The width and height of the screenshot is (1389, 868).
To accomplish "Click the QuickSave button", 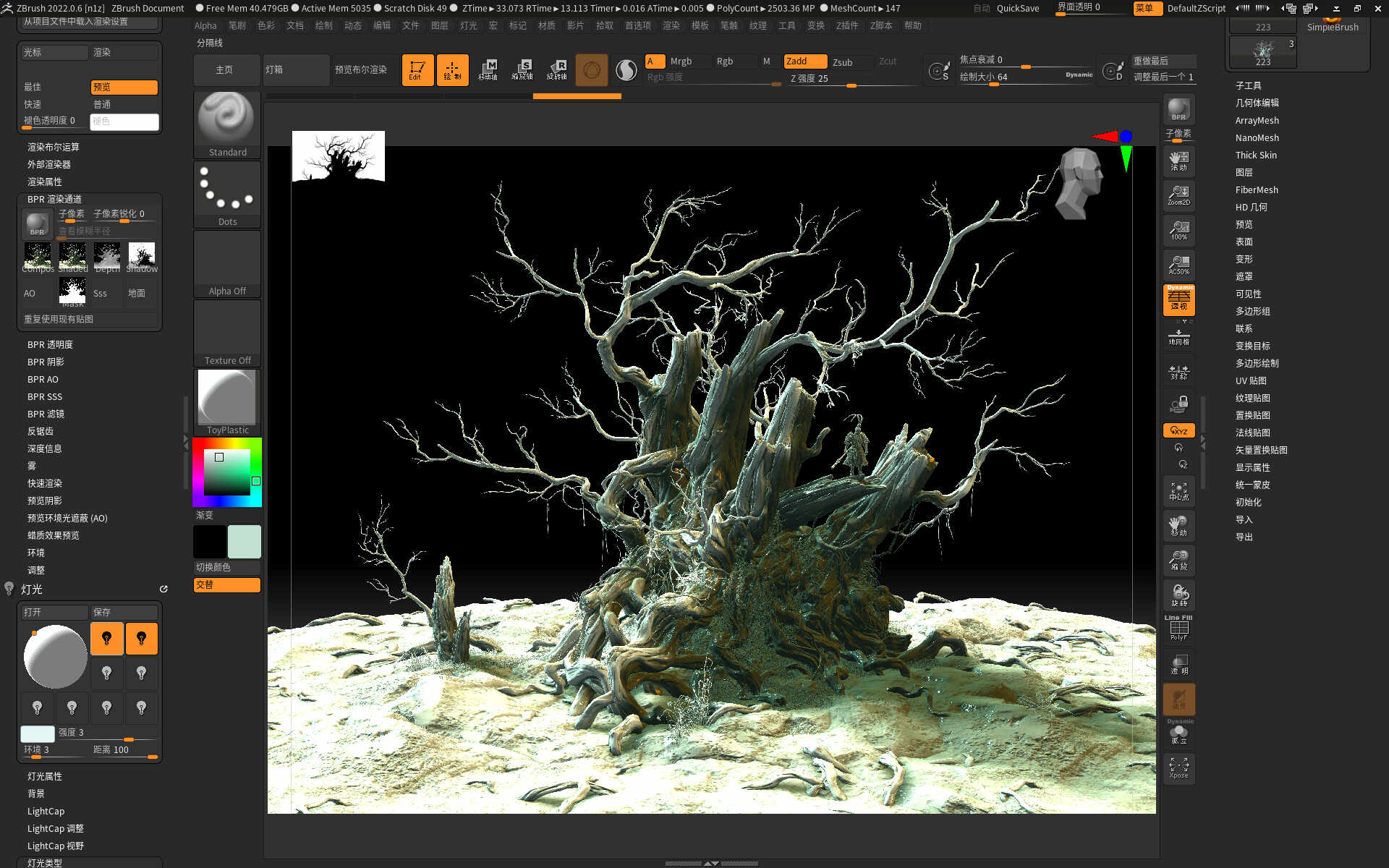I will click(x=1017, y=8).
